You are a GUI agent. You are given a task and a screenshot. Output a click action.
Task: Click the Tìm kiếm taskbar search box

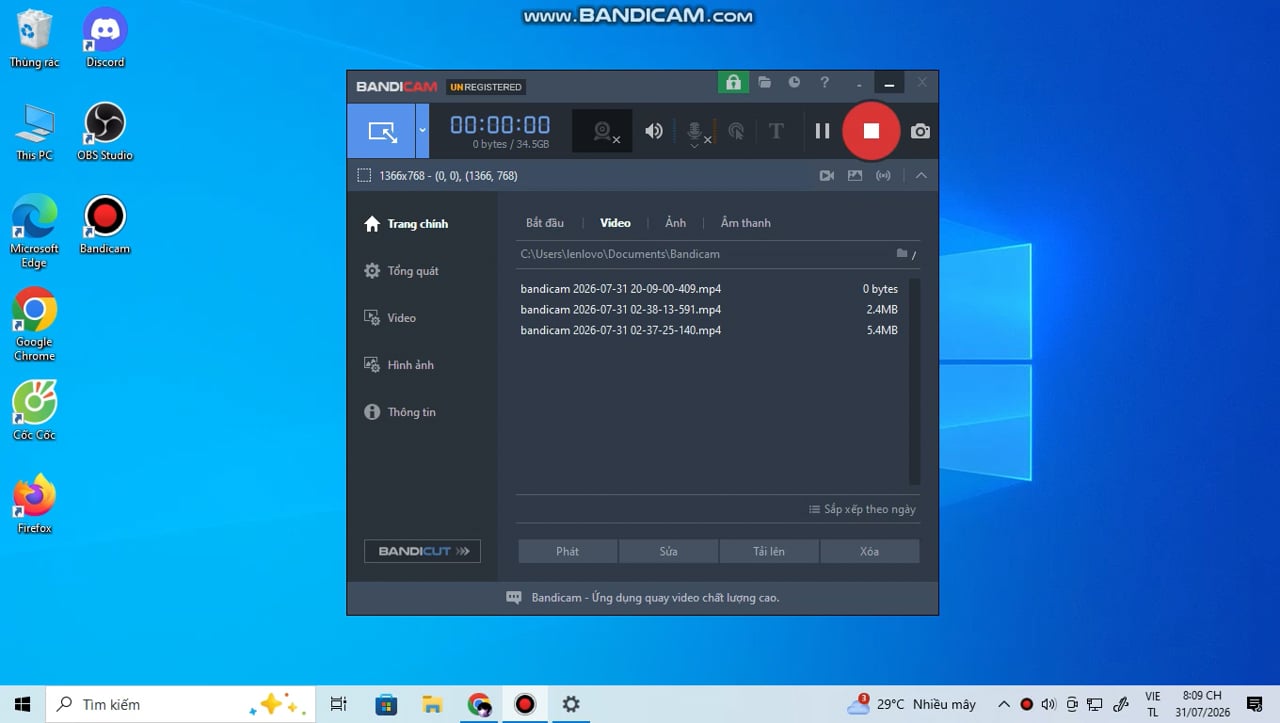pos(181,704)
